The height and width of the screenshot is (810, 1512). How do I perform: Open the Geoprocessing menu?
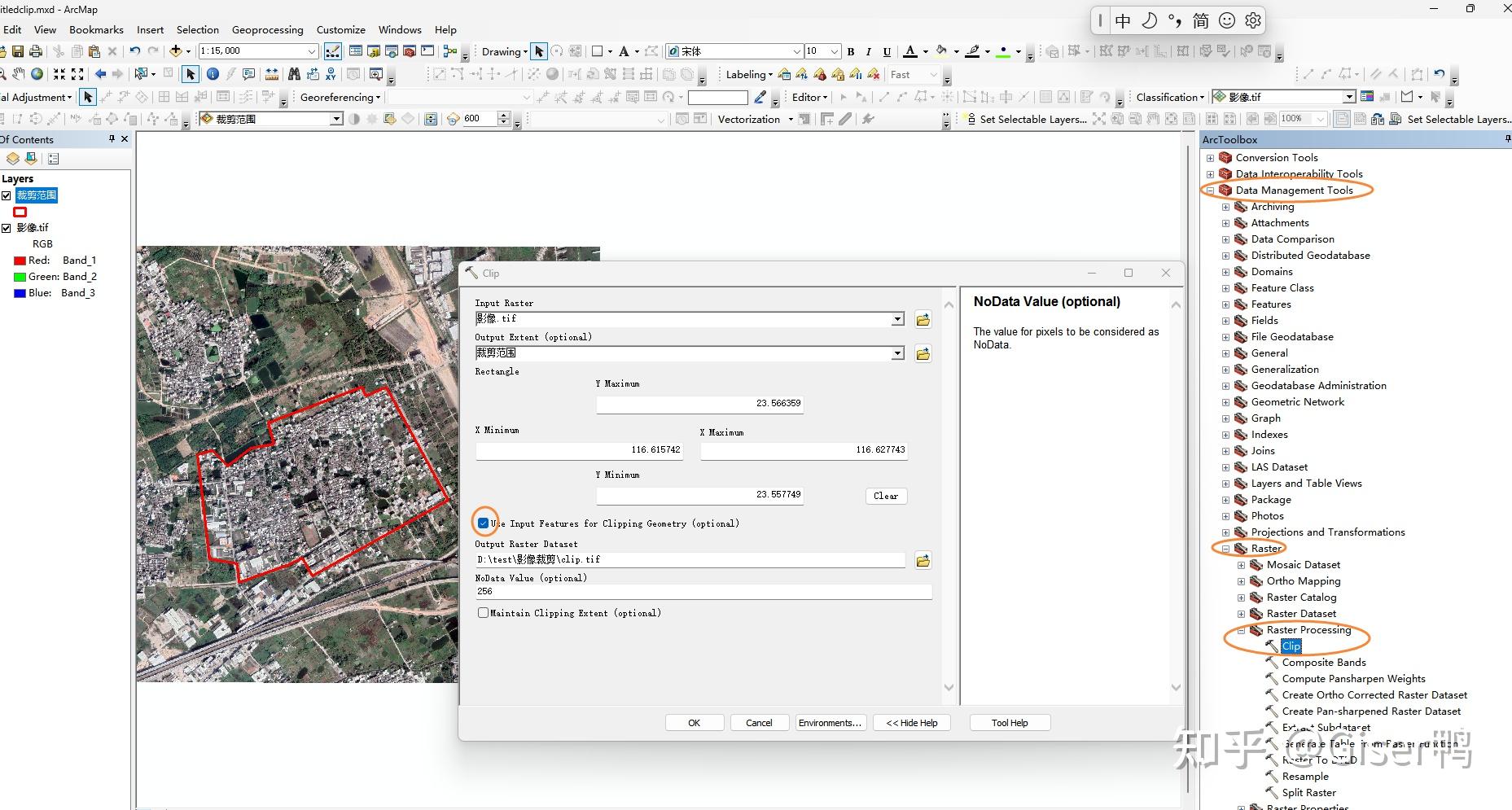(267, 29)
